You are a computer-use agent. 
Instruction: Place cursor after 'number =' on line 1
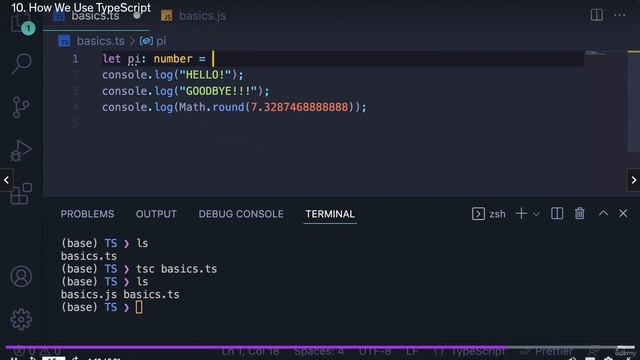pos(213,59)
